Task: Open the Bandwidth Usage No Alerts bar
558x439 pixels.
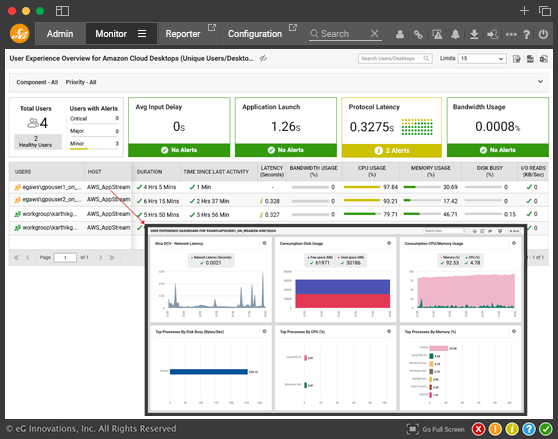Action: point(498,150)
